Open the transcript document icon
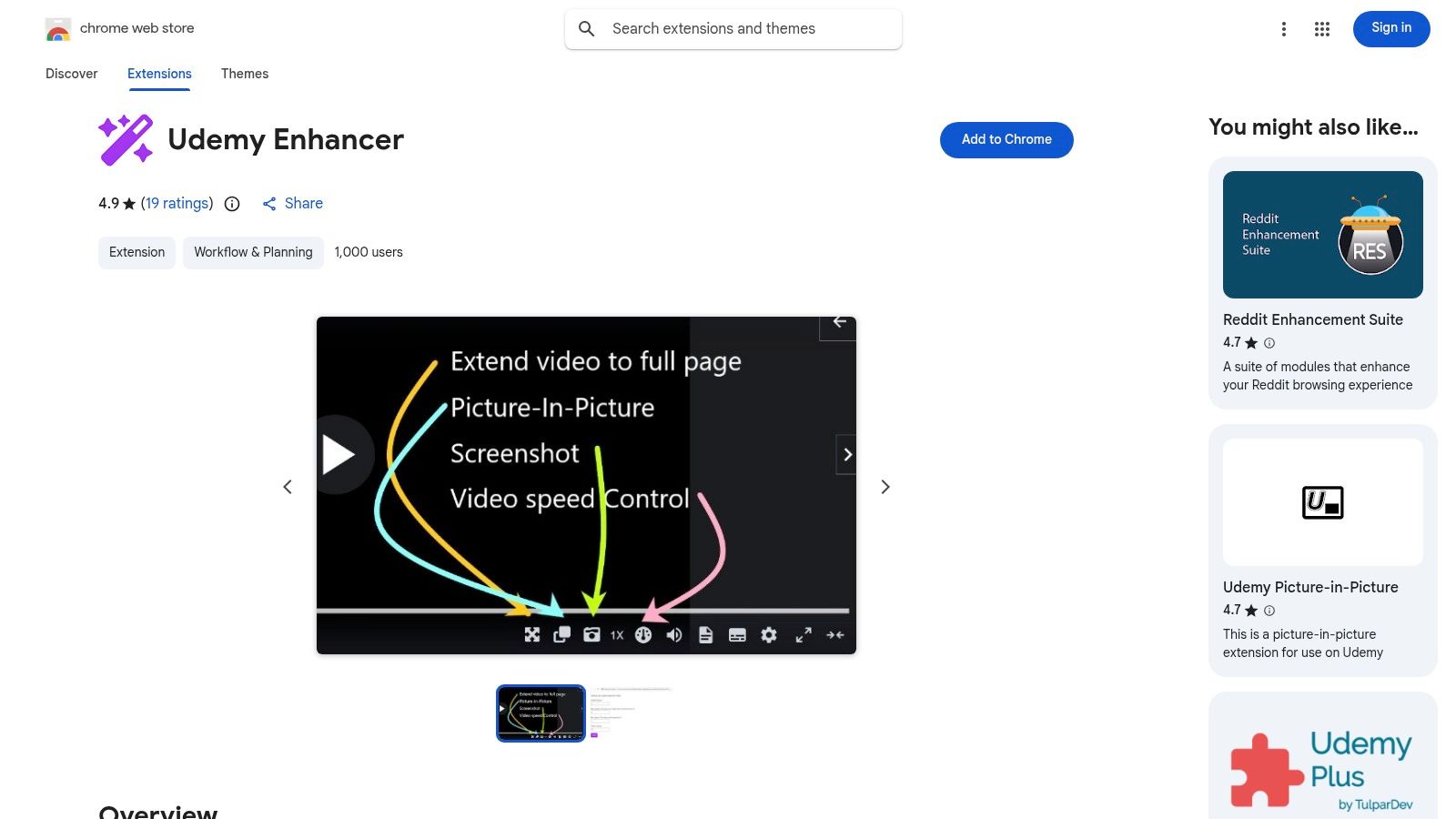Image resolution: width=1456 pixels, height=819 pixels. [x=706, y=634]
